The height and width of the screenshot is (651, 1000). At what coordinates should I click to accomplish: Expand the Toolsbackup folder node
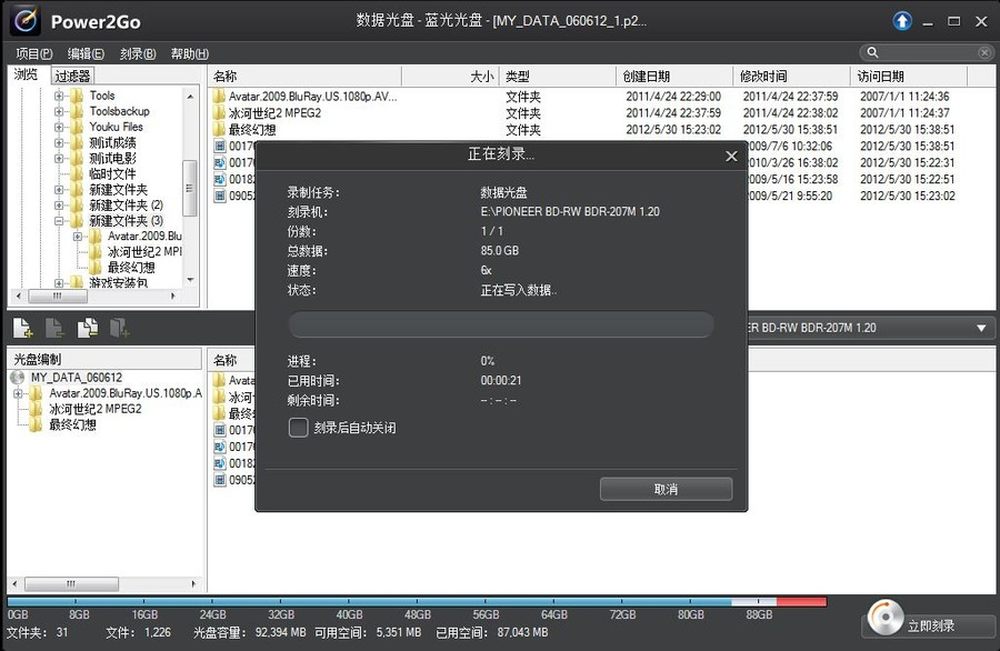tap(59, 112)
